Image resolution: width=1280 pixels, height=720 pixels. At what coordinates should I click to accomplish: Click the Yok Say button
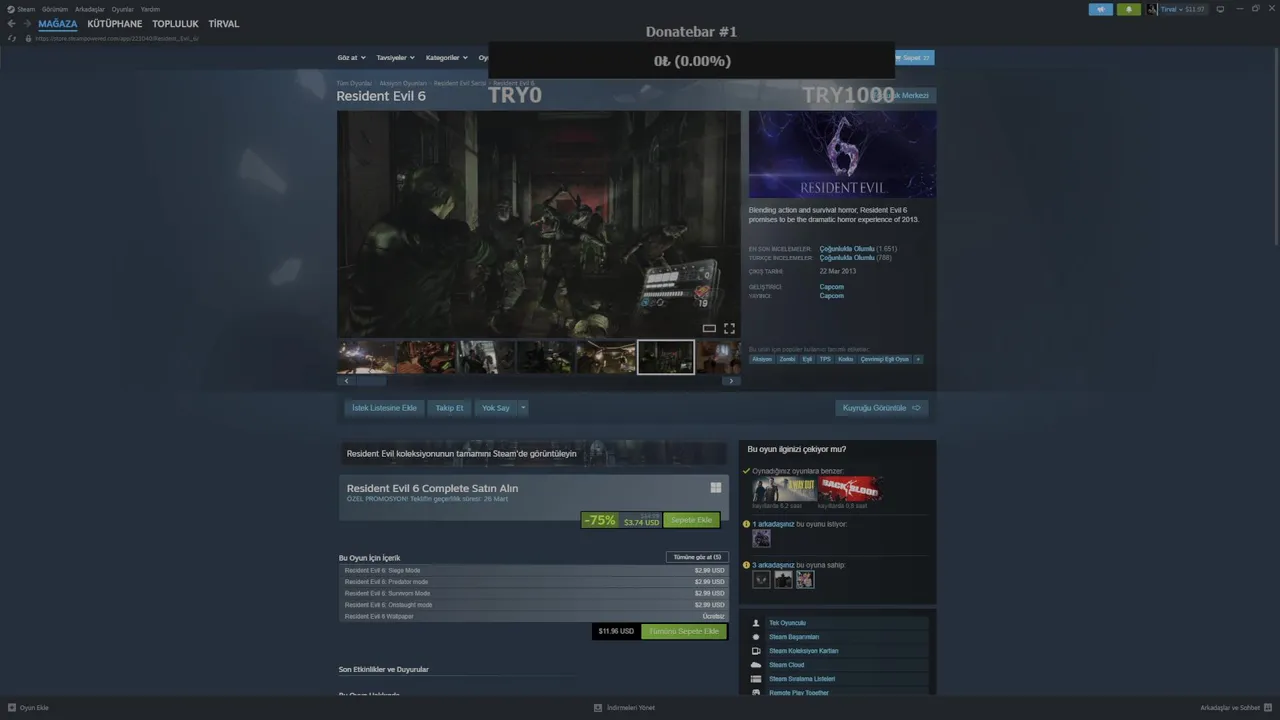pyautogui.click(x=496, y=408)
